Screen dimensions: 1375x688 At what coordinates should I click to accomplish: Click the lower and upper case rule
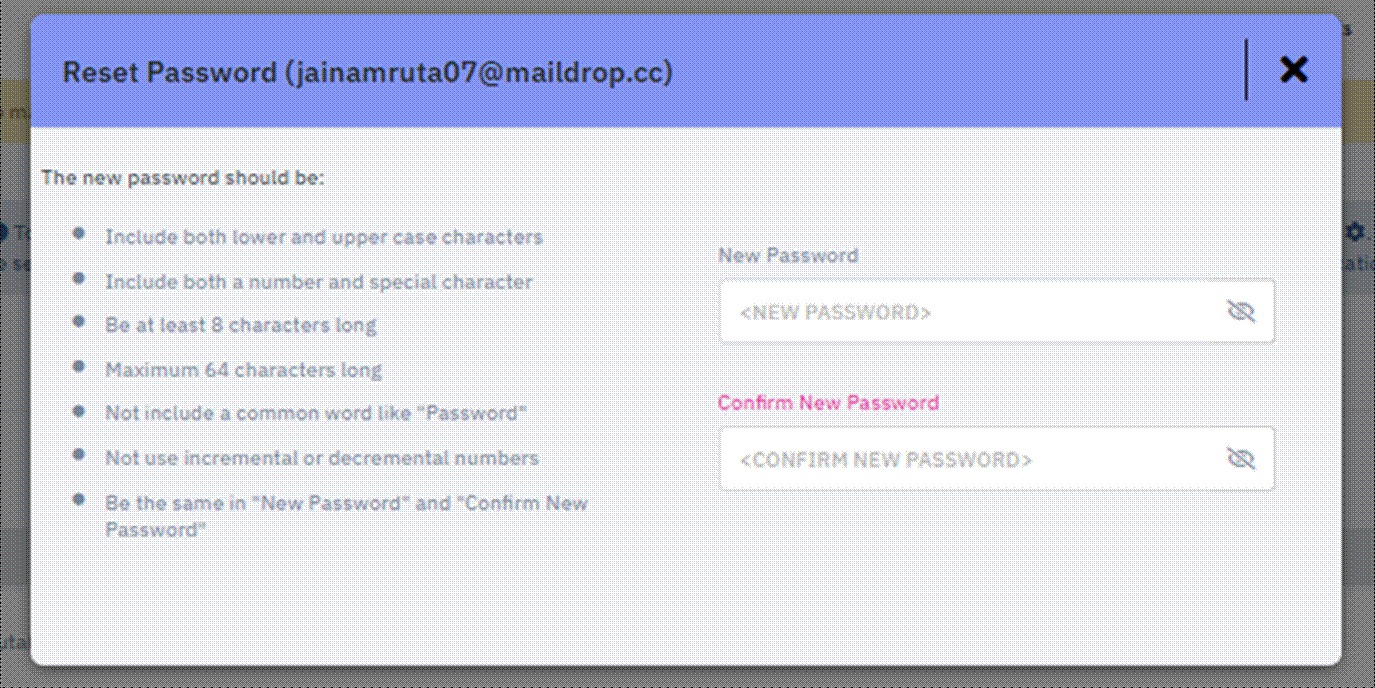(x=324, y=237)
